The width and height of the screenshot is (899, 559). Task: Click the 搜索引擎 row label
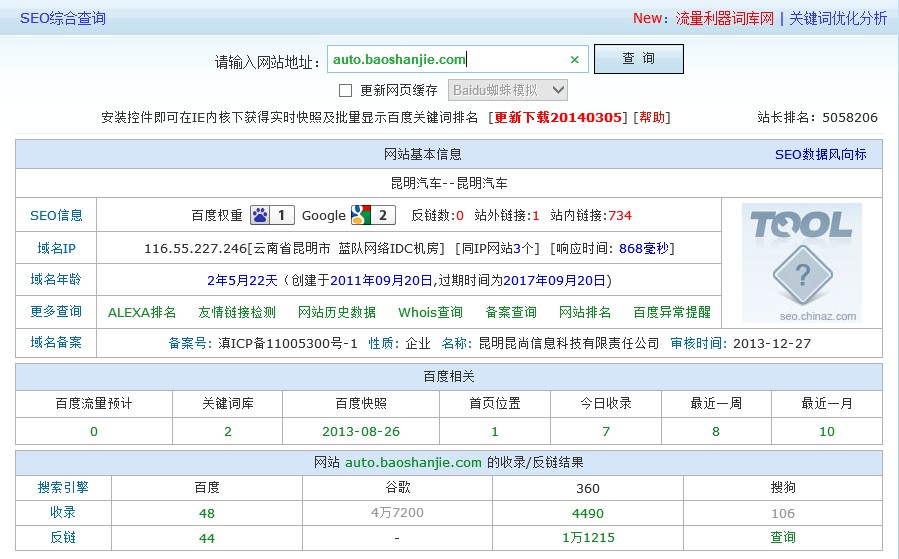coord(63,487)
